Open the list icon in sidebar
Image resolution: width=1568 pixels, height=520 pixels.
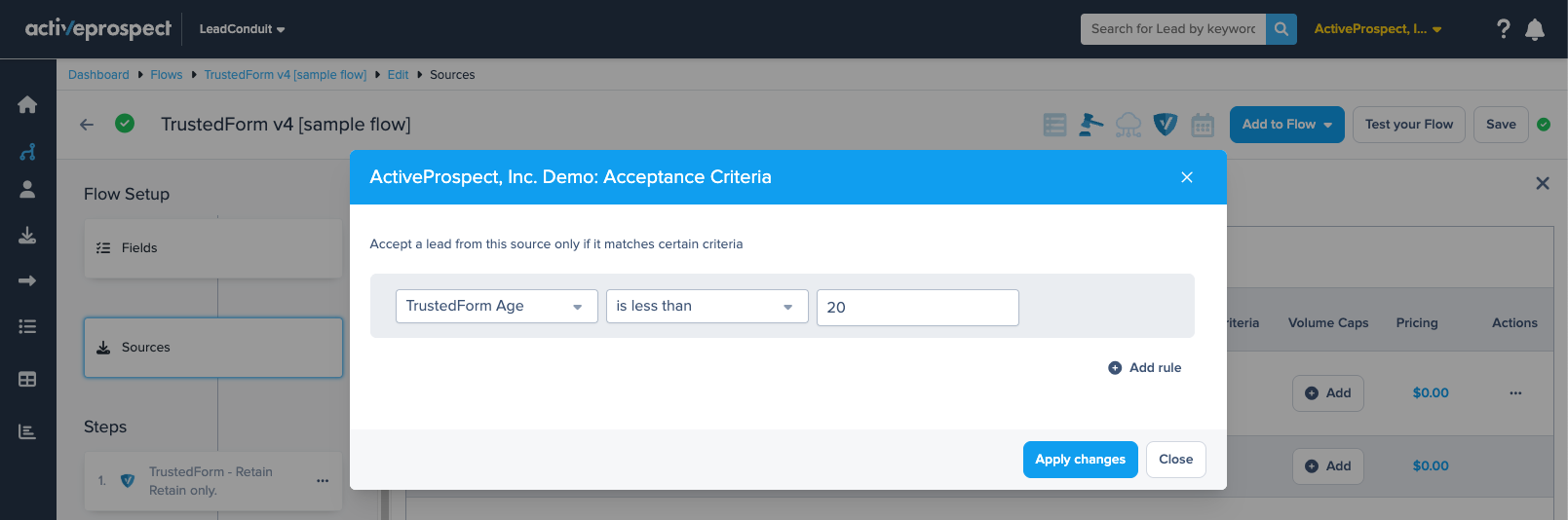[27, 326]
